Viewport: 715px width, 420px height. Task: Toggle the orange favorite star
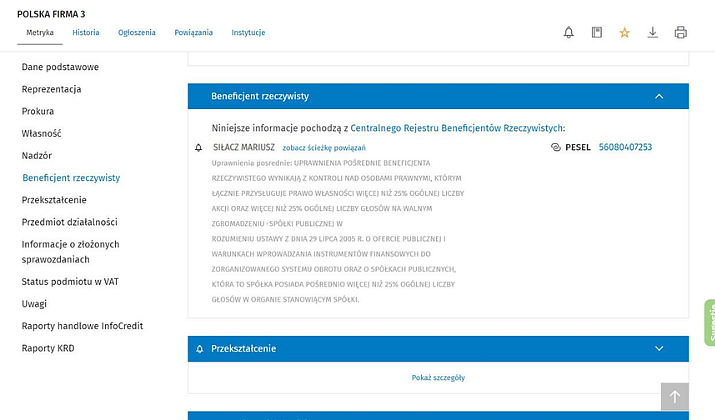pos(625,33)
